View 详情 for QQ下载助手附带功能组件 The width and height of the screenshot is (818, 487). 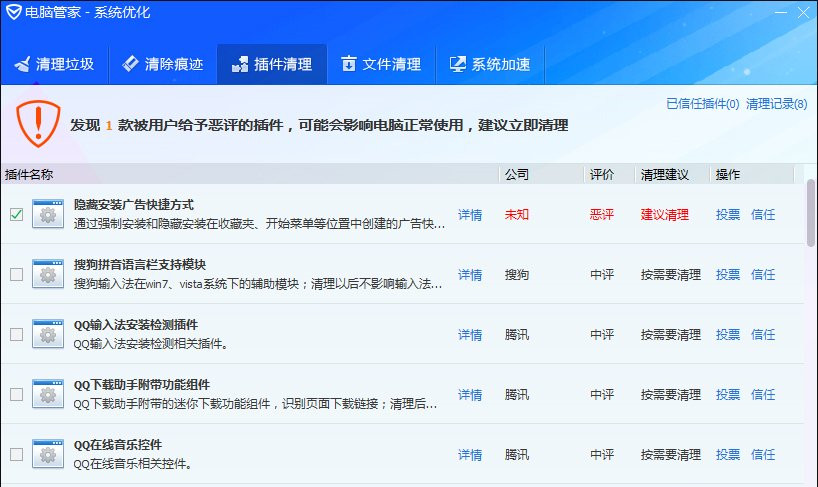click(470, 395)
